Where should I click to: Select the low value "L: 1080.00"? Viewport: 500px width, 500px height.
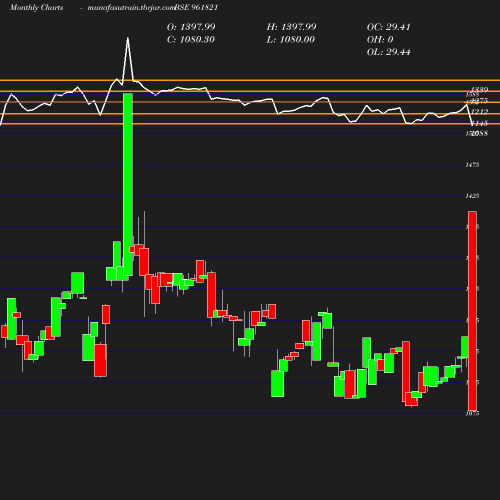point(291,40)
